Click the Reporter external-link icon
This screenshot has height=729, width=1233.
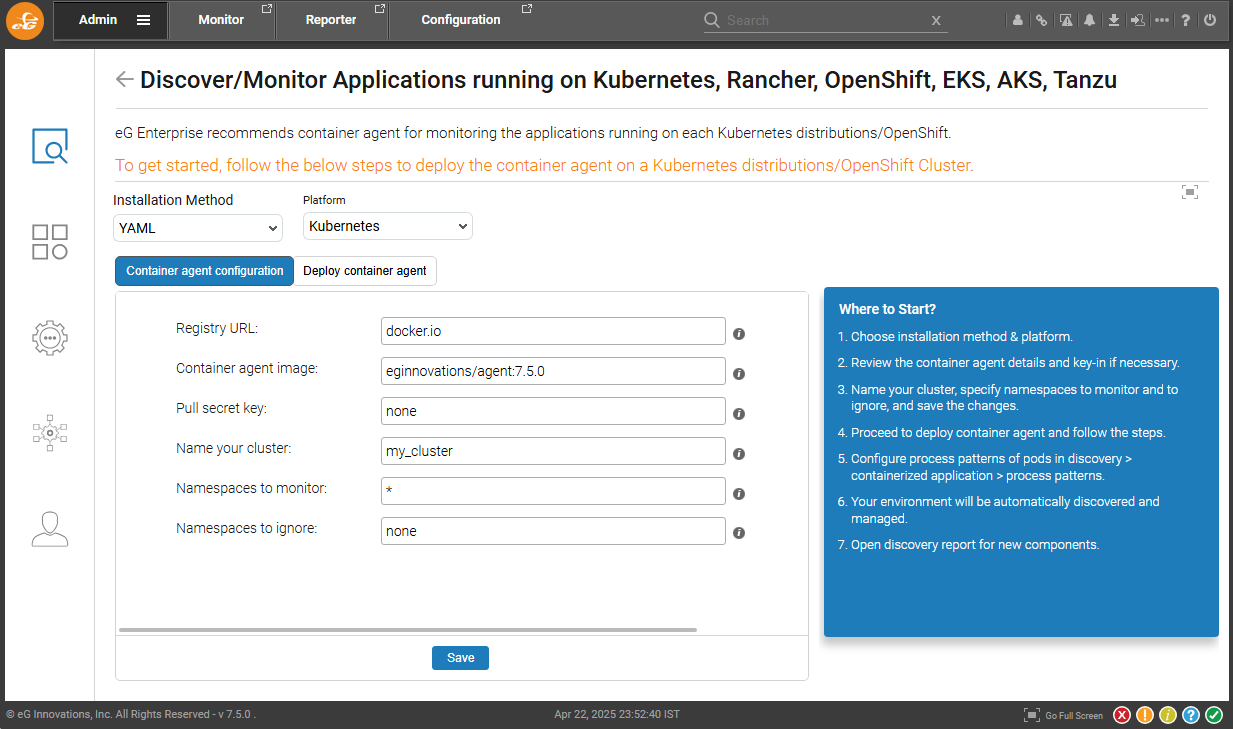[x=379, y=9]
